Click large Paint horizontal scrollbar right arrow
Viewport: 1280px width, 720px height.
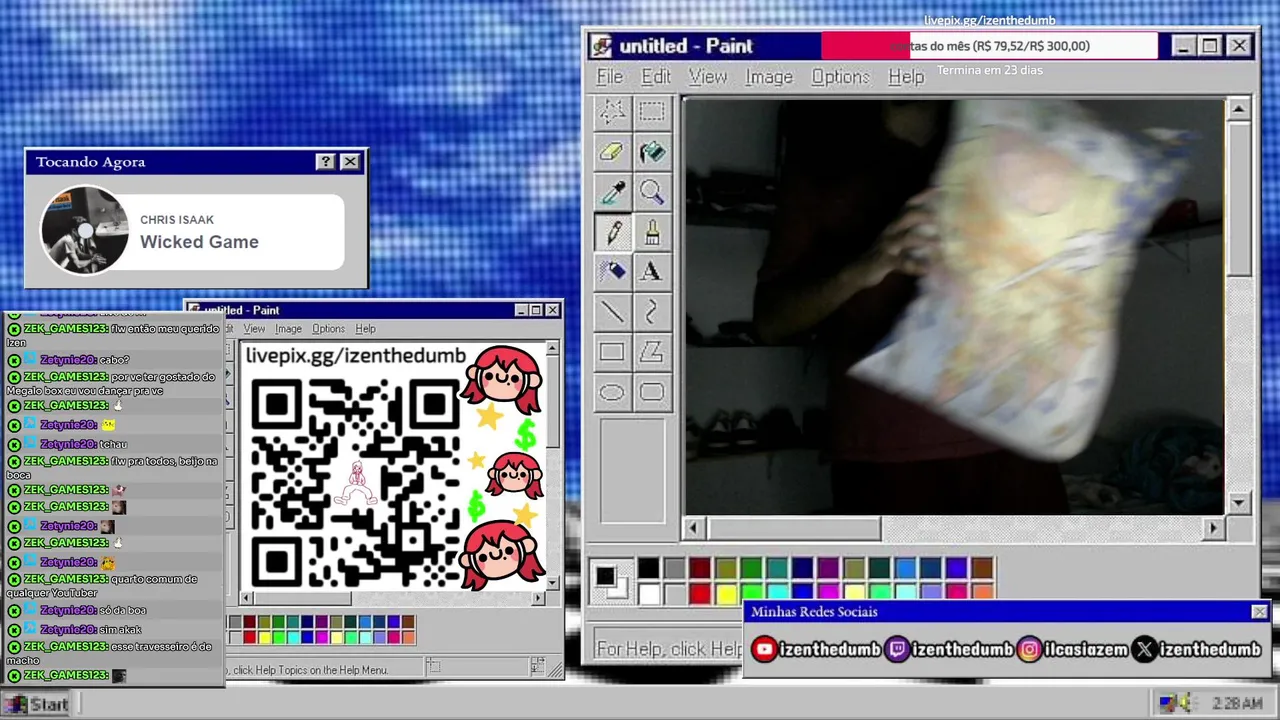click(1213, 528)
